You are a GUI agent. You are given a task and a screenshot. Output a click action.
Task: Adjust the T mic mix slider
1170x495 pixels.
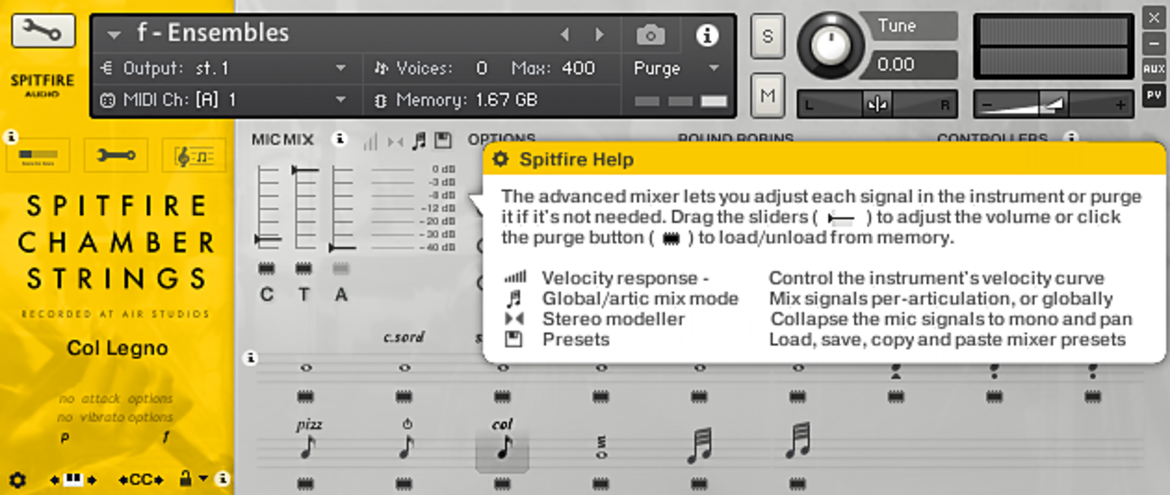(x=304, y=171)
